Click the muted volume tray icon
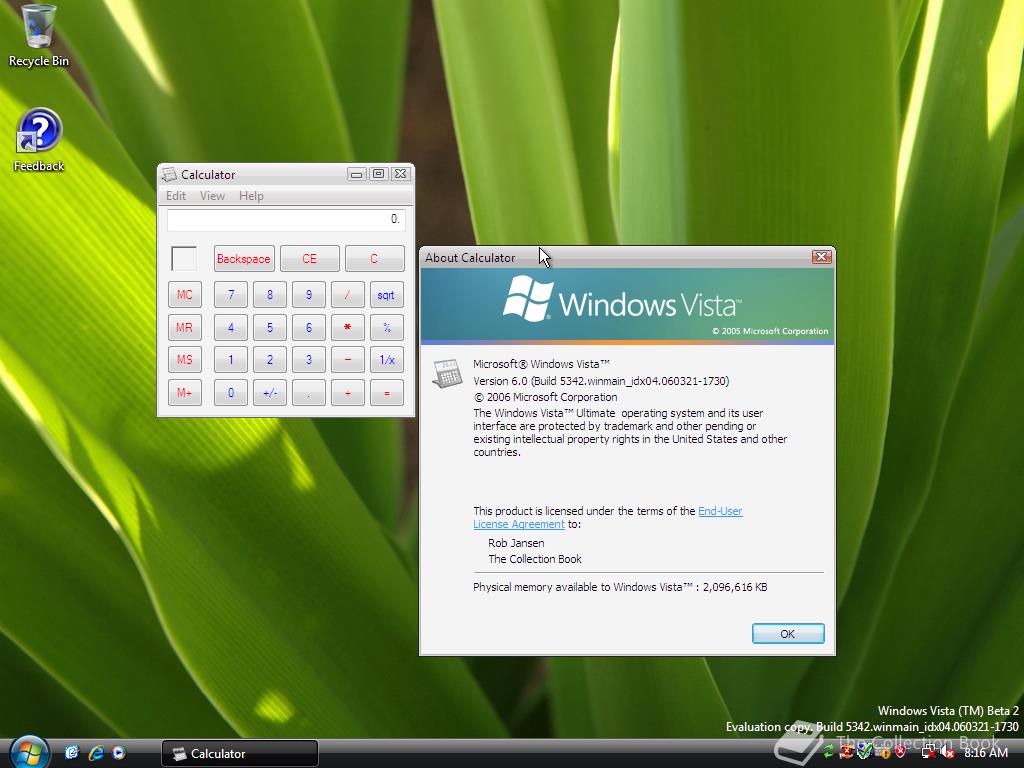The height and width of the screenshot is (768, 1024). 946,753
